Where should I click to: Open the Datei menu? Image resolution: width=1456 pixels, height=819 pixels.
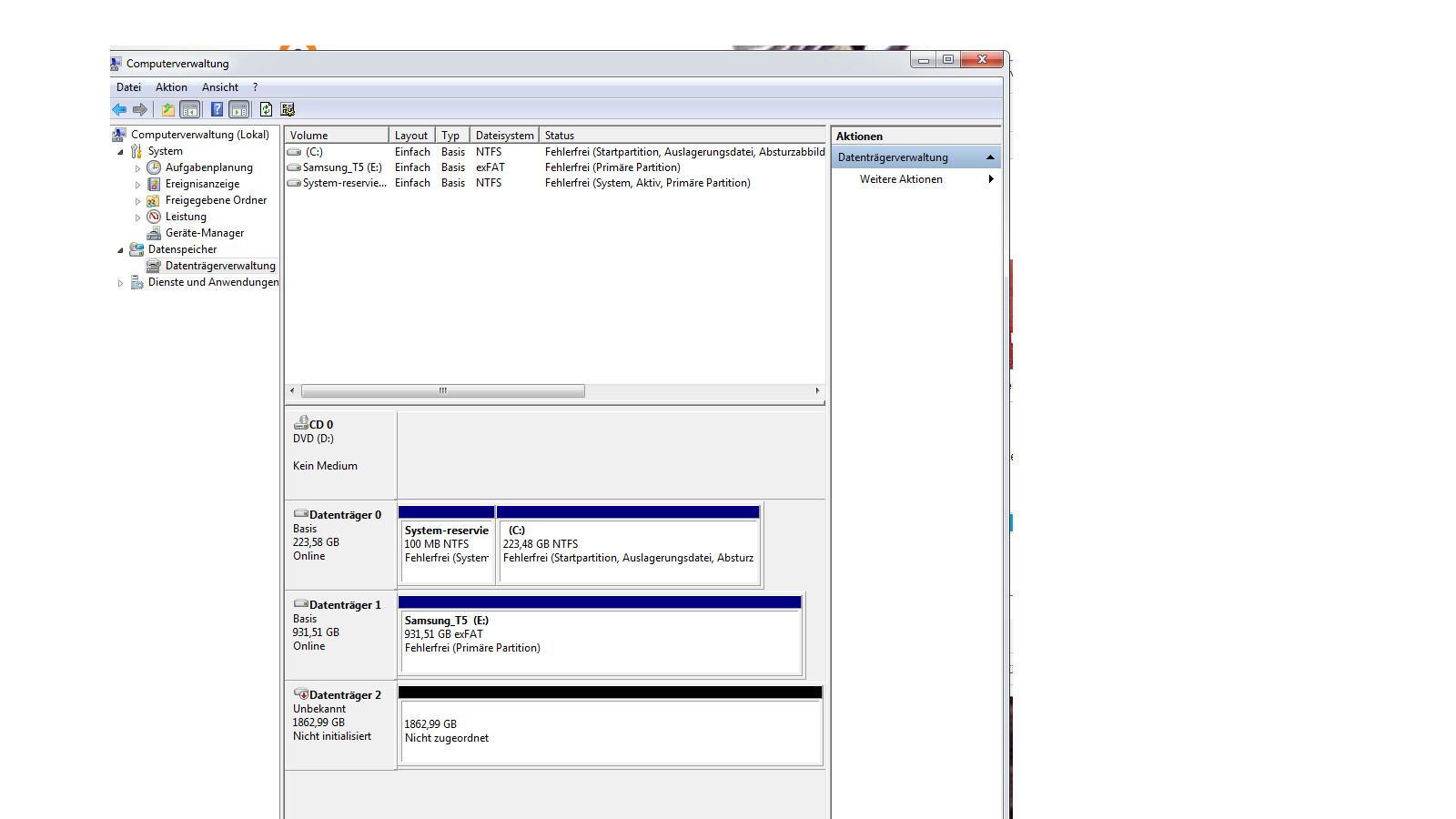(128, 87)
